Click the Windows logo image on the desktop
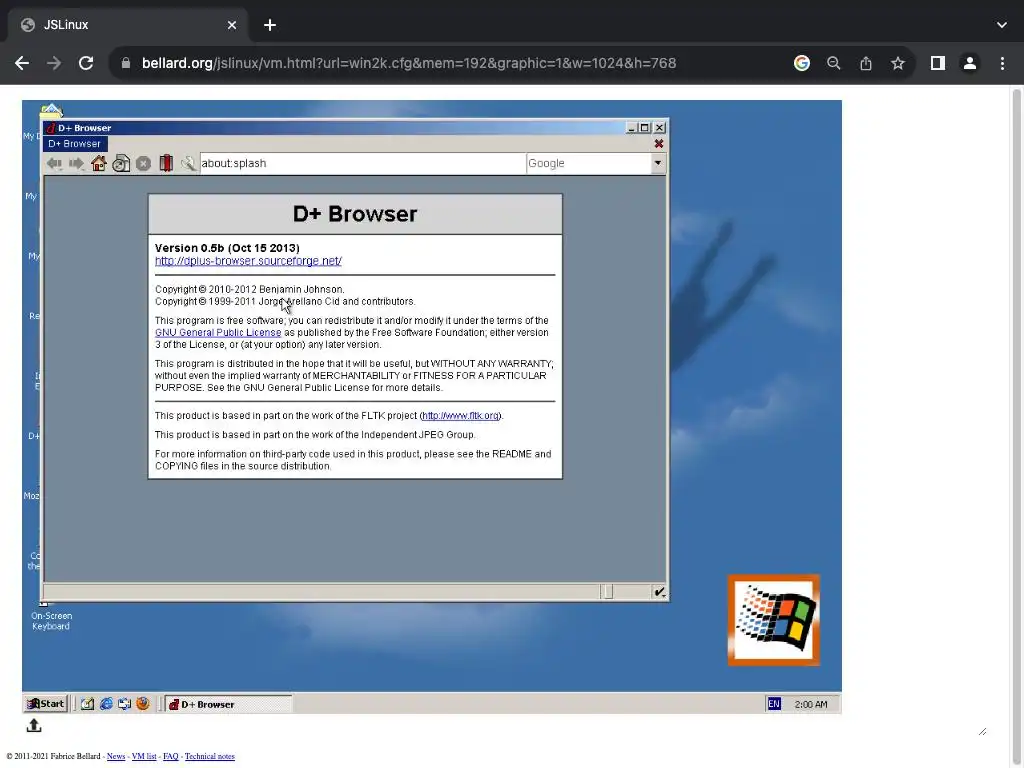Screen dimensions: 1024x768 pos(773,620)
